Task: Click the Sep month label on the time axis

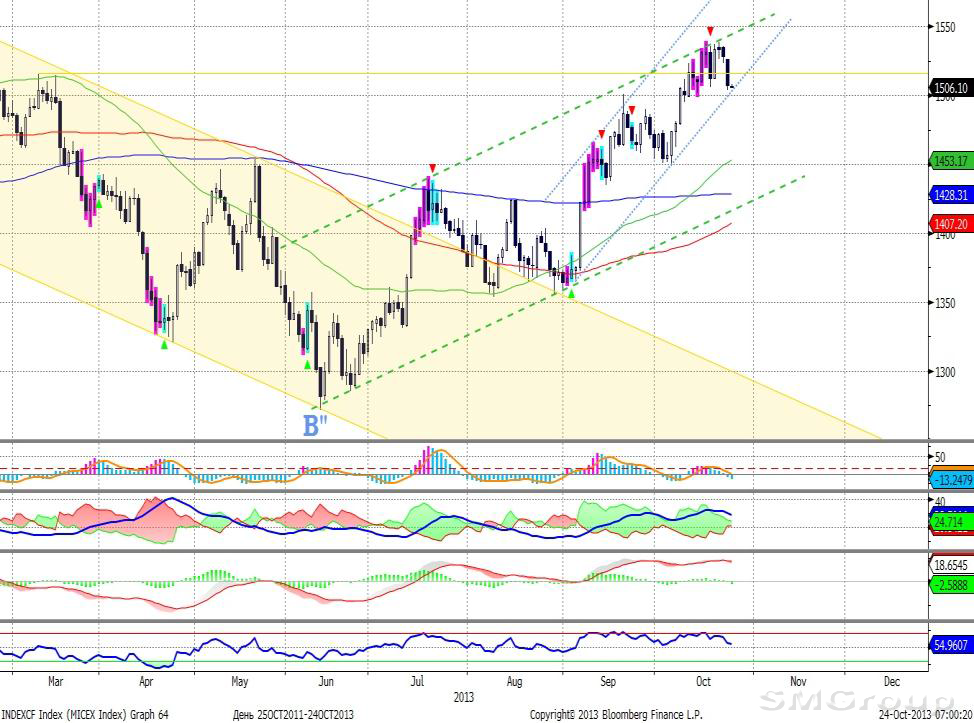Action: [x=608, y=681]
